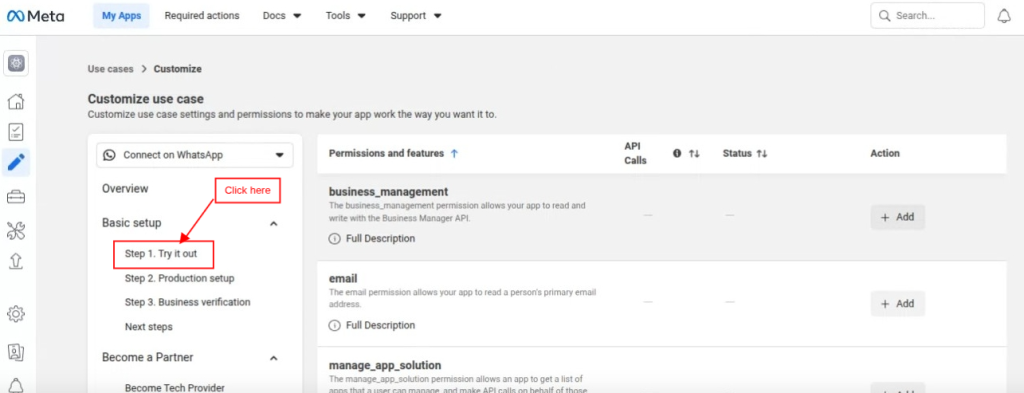Click the info icon beside API Calls
Image resolution: width=1024 pixels, height=393 pixels.
[x=677, y=153]
